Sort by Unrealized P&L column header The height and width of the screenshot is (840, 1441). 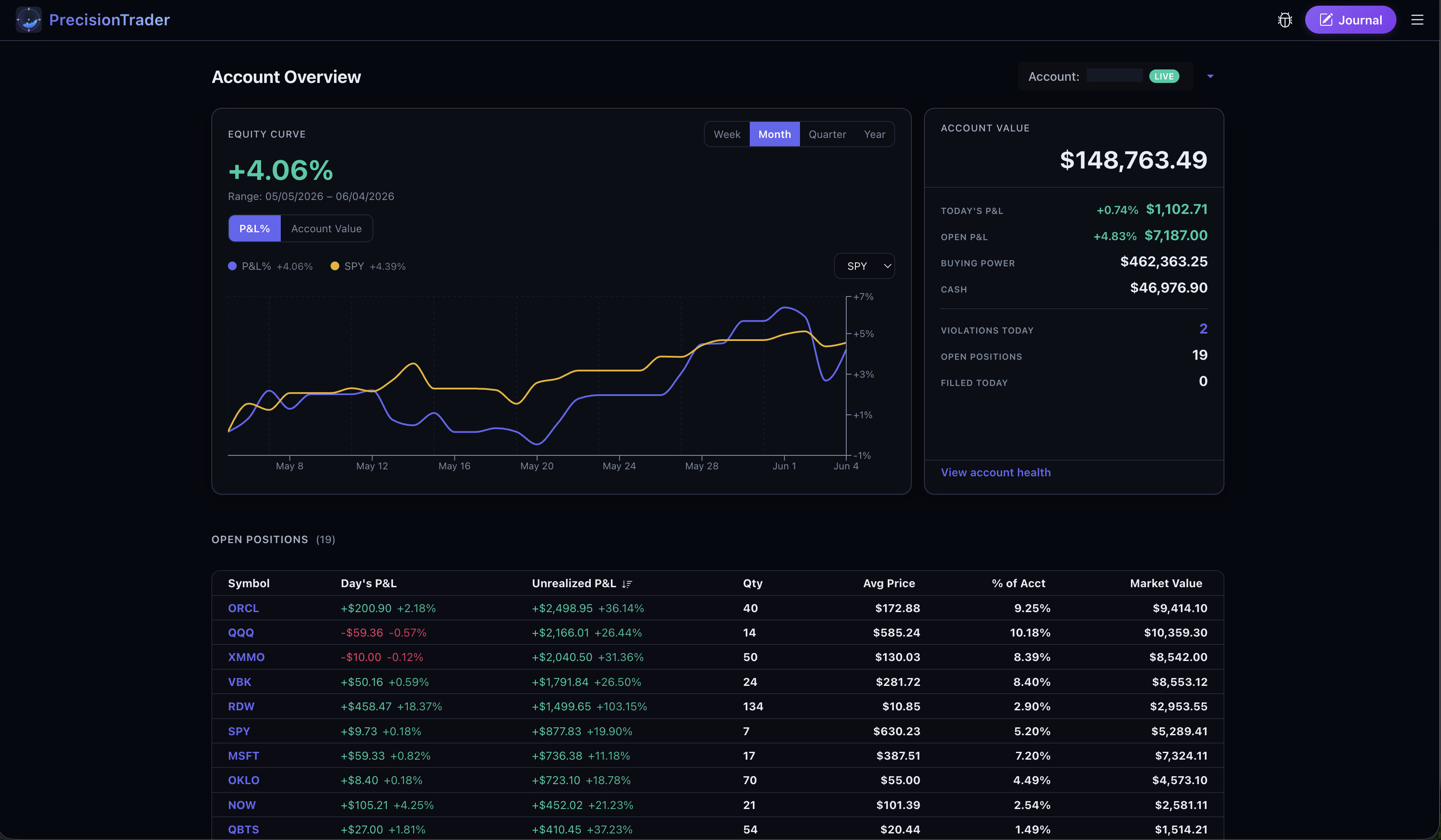coord(573,583)
